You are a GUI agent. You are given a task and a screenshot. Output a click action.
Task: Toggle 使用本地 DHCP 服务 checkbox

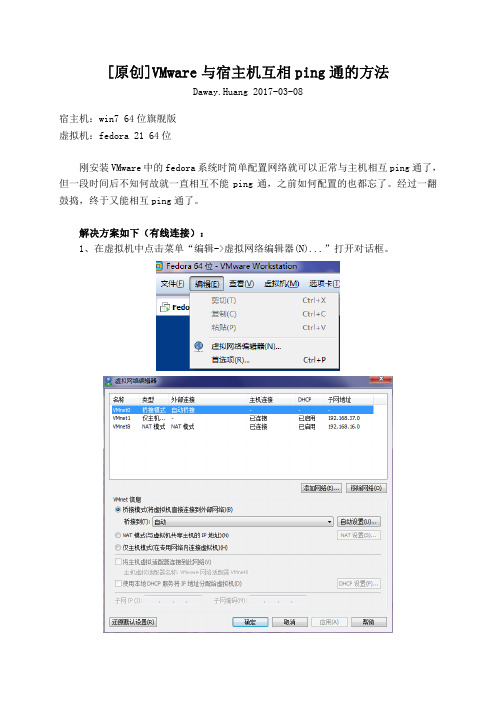pyautogui.click(x=119, y=583)
